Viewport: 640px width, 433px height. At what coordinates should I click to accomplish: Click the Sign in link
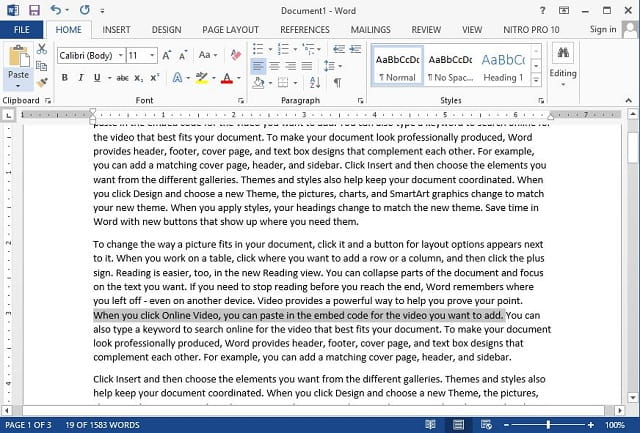coord(603,30)
